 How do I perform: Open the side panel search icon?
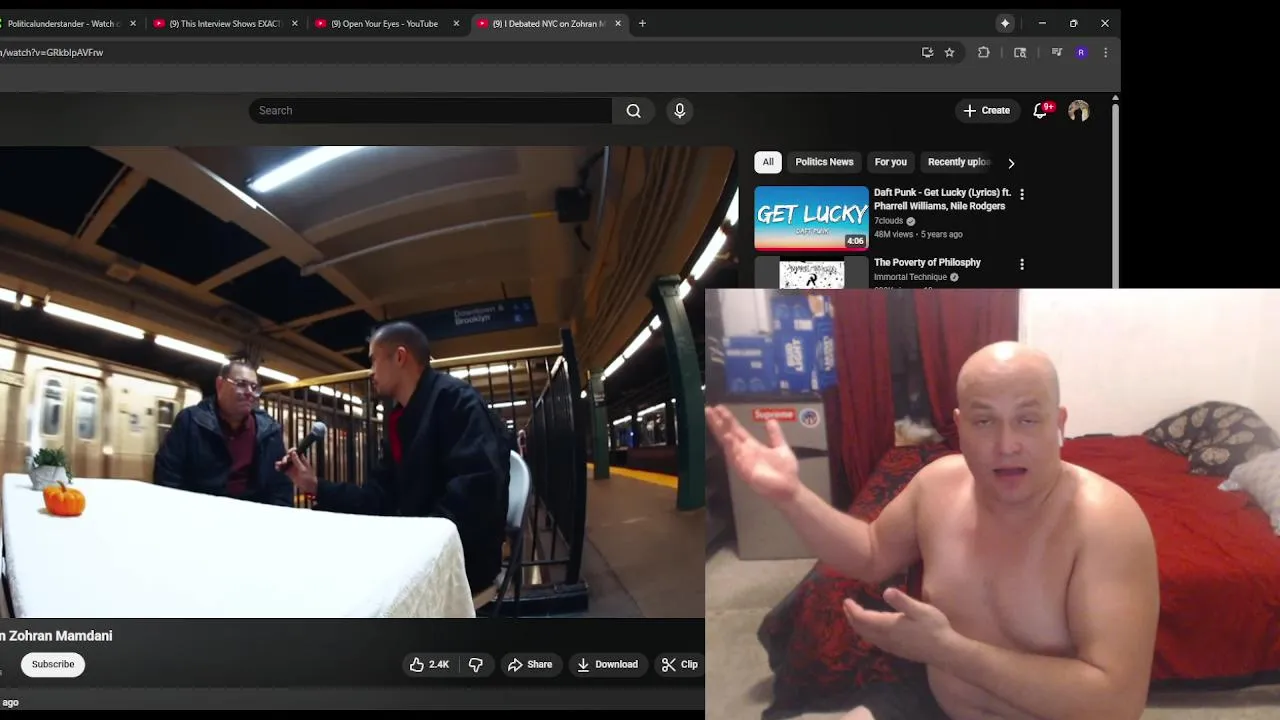click(1020, 52)
